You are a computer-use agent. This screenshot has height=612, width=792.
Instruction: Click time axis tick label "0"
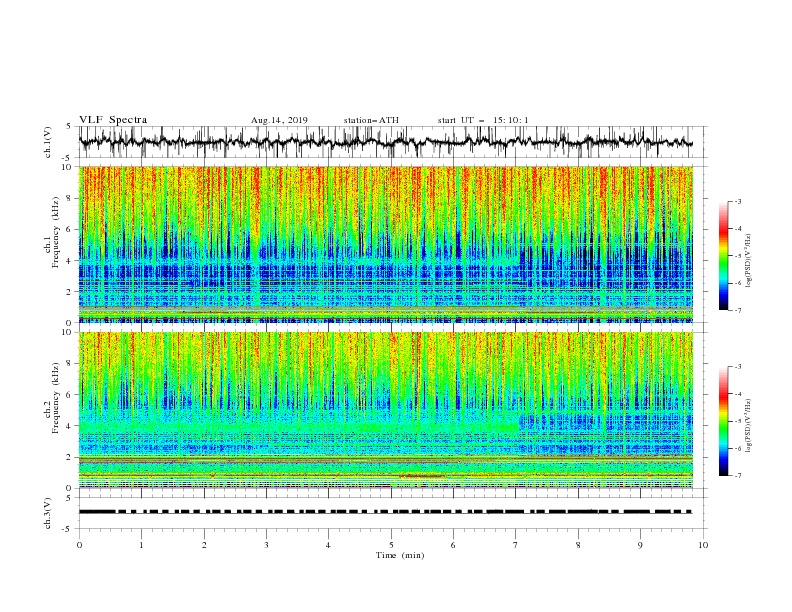79,545
